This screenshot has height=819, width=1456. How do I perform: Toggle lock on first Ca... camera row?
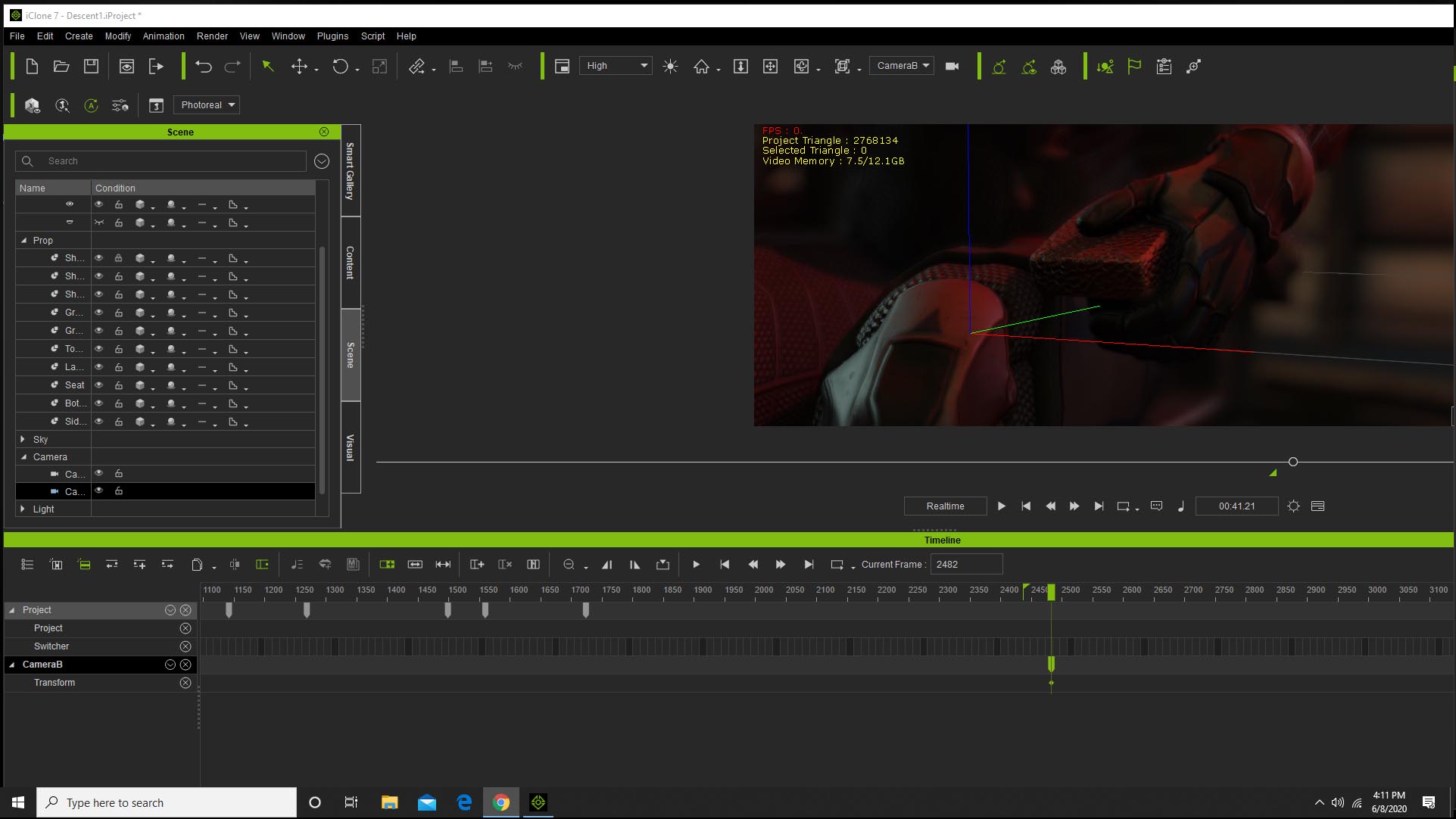pos(119,474)
